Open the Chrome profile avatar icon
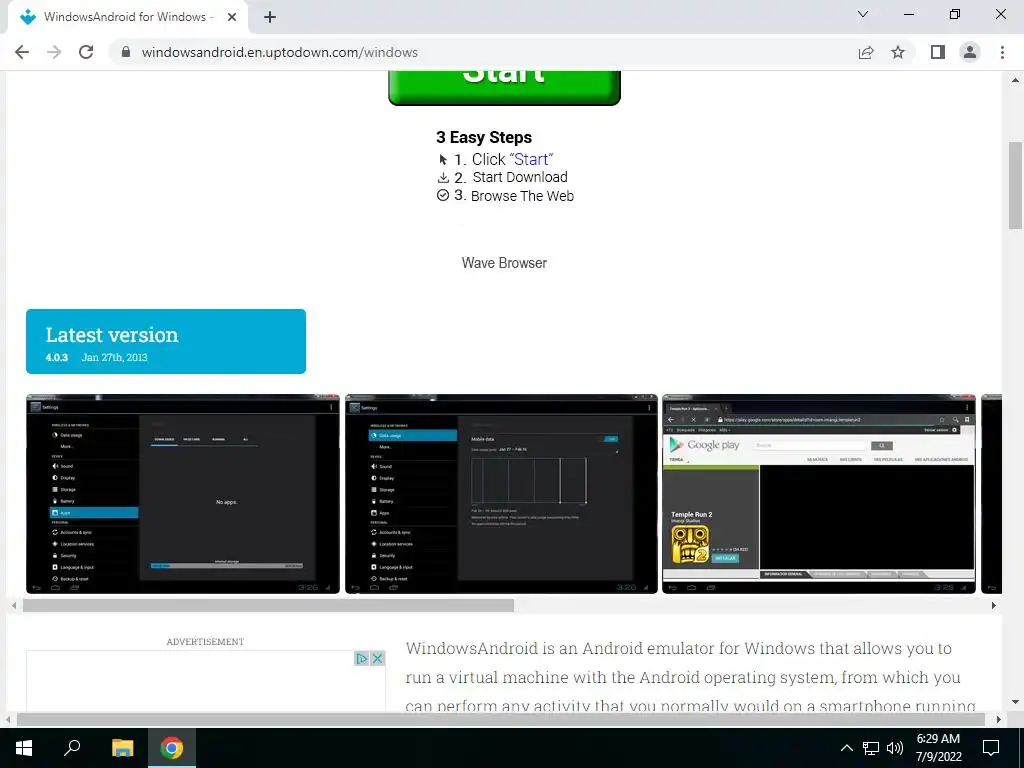Screen dimensions: 1024x768 pos(970,52)
